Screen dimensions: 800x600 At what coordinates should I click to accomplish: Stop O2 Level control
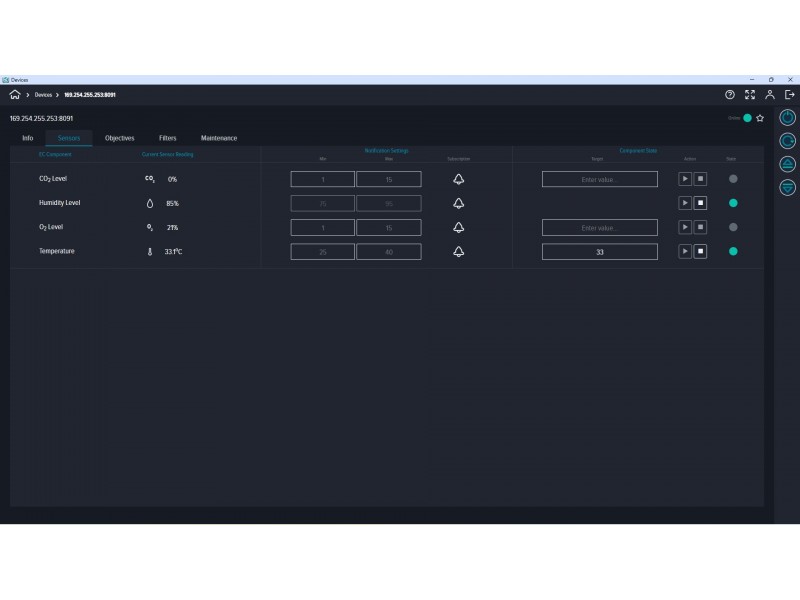(x=700, y=227)
